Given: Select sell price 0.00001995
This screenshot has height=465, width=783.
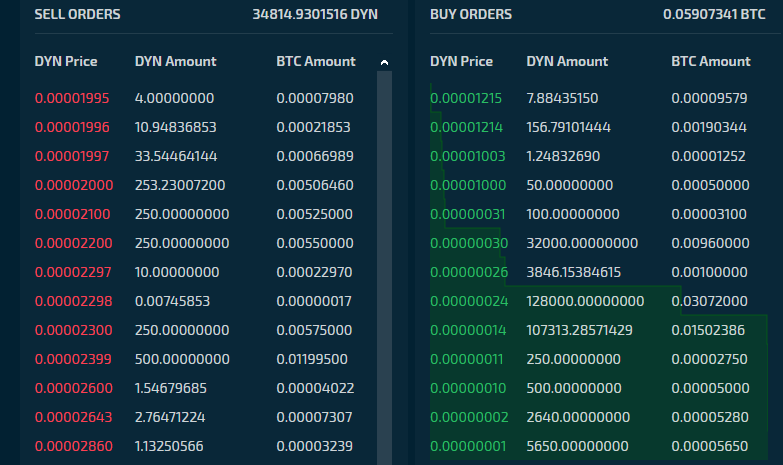Looking at the screenshot, I should [72, 98].
